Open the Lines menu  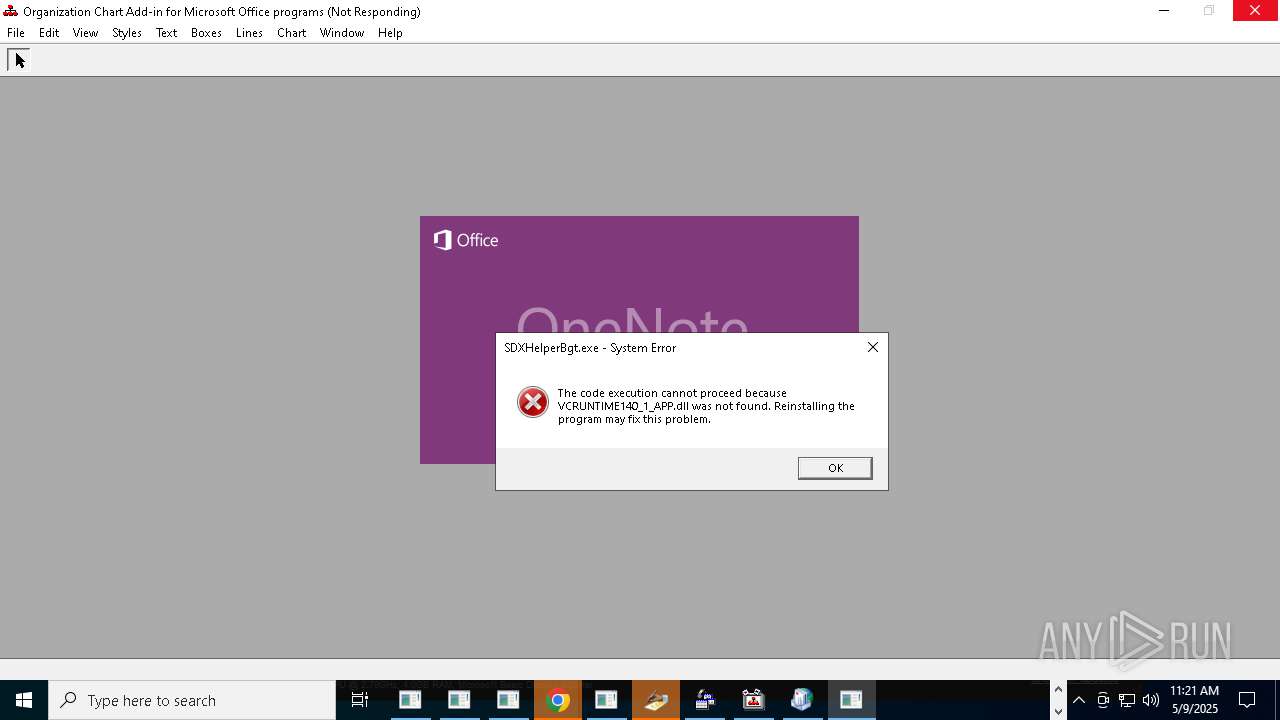click(250, 33)
